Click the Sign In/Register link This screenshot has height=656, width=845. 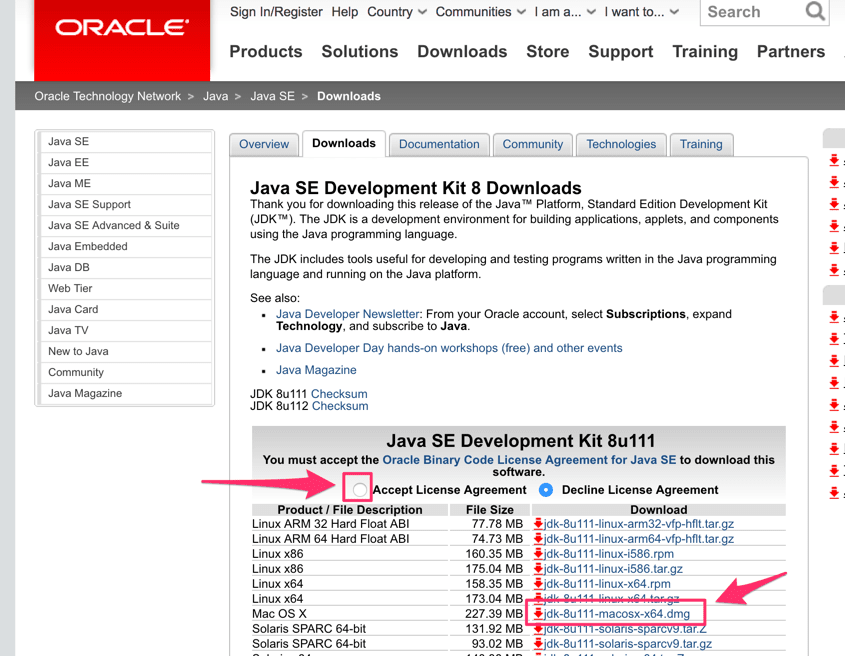[x=276, y=12]
